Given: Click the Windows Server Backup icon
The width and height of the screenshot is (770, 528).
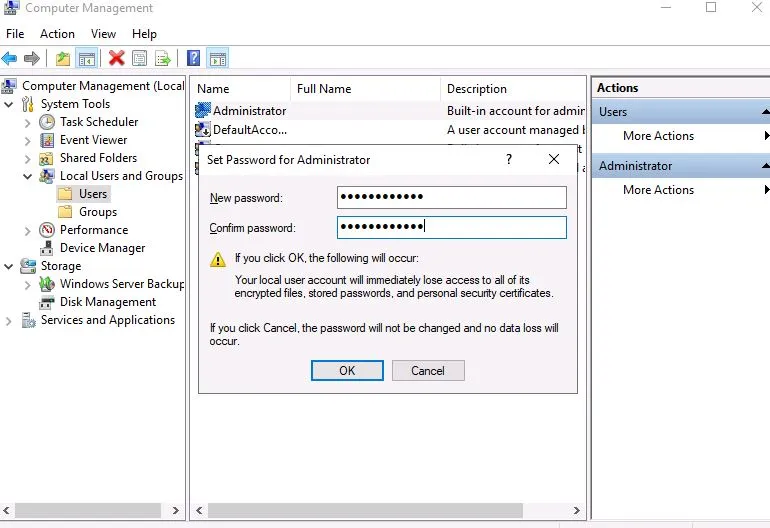Looking at the screenshot, I should point(47,284).
